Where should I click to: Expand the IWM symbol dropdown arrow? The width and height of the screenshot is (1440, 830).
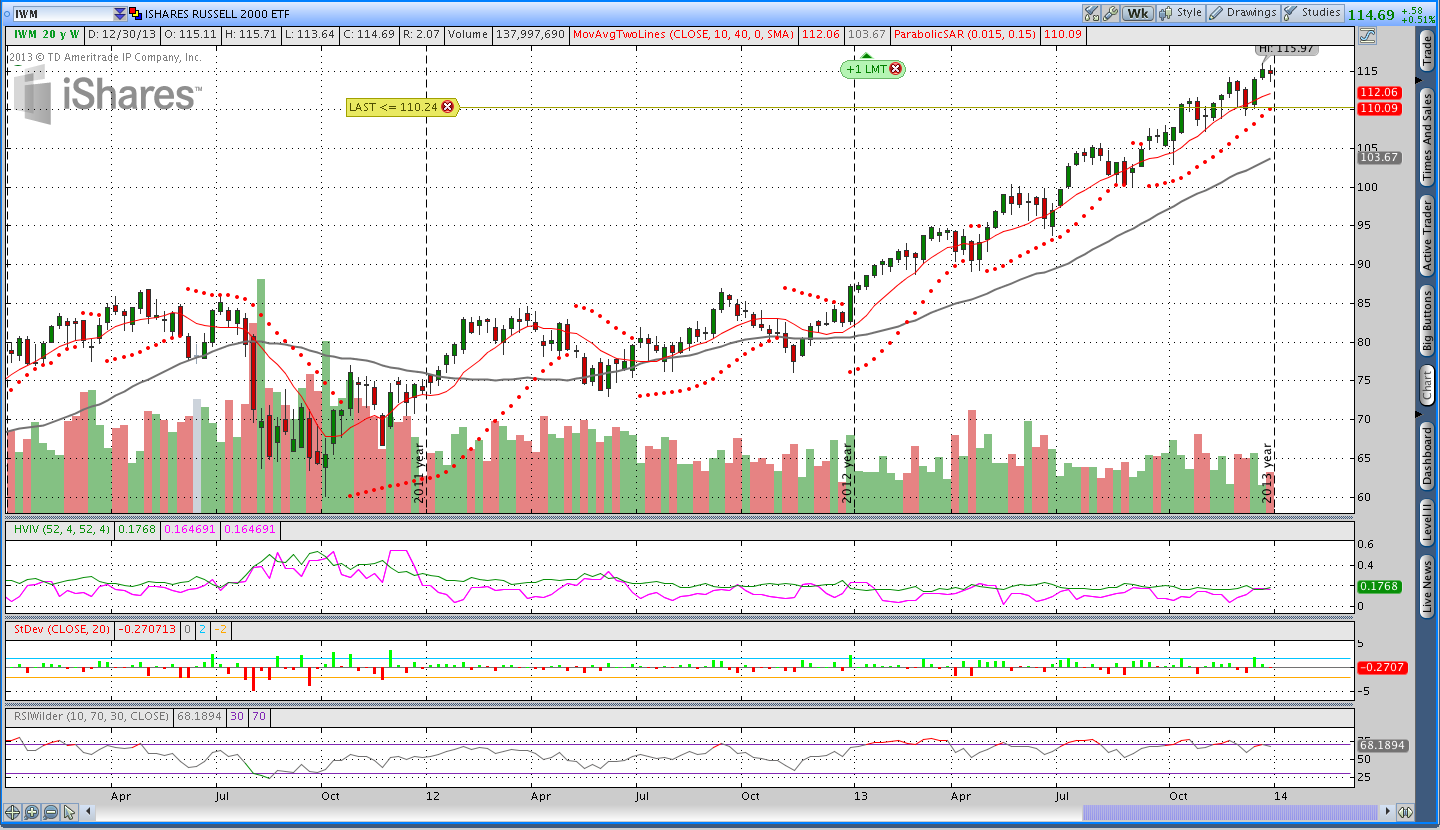coord(120,14)
